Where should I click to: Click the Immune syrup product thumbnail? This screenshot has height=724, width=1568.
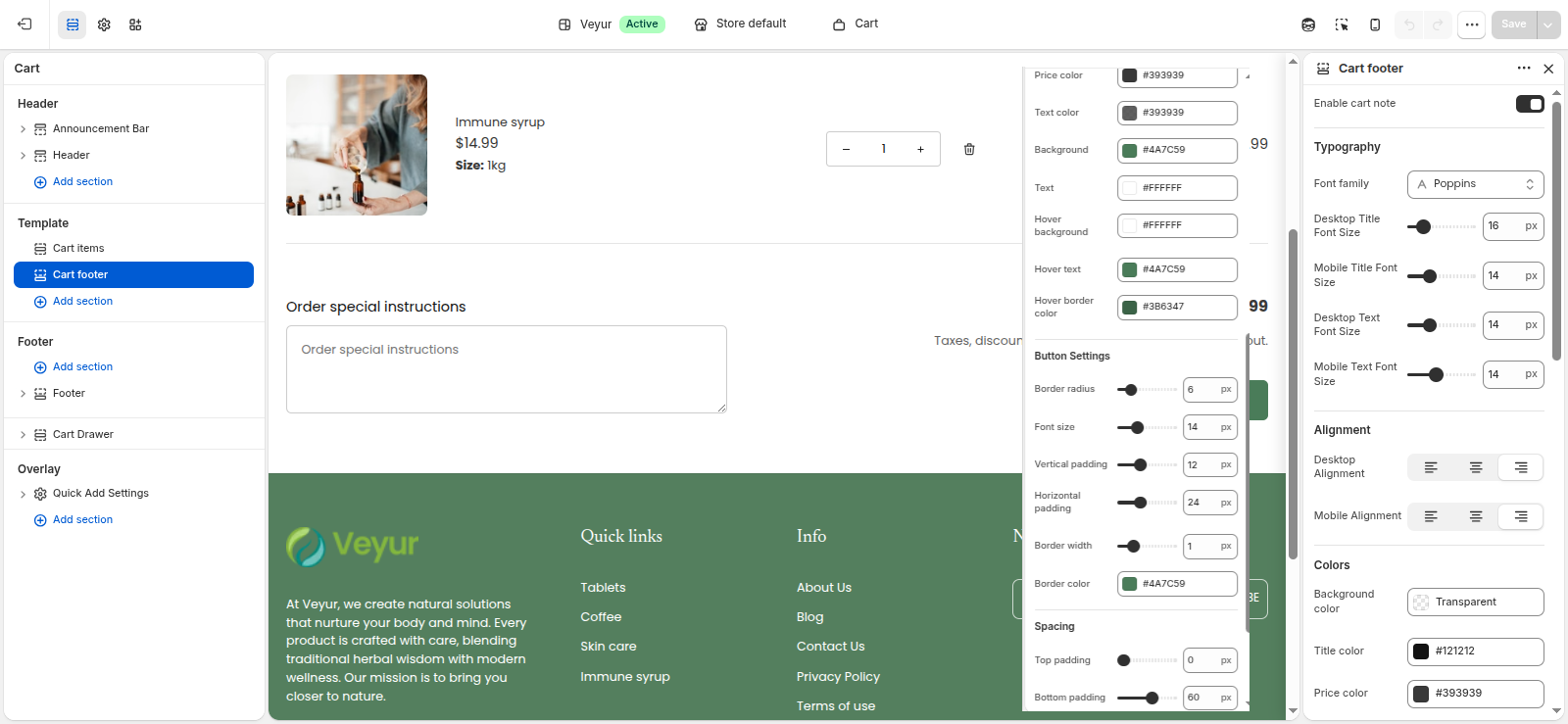[357, 145]
